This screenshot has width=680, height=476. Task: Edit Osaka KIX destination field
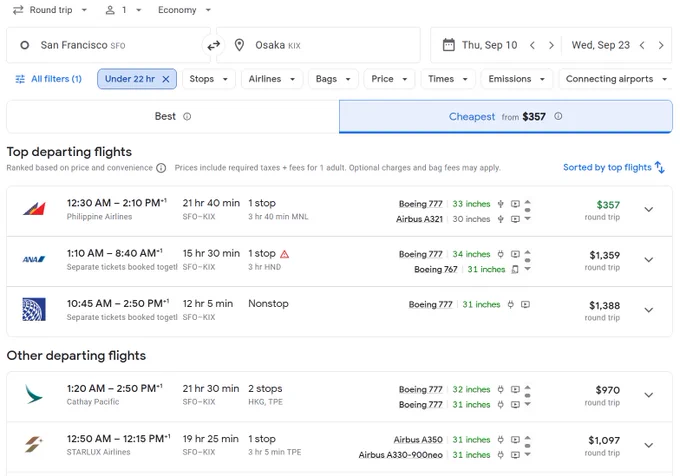[318, 45]
